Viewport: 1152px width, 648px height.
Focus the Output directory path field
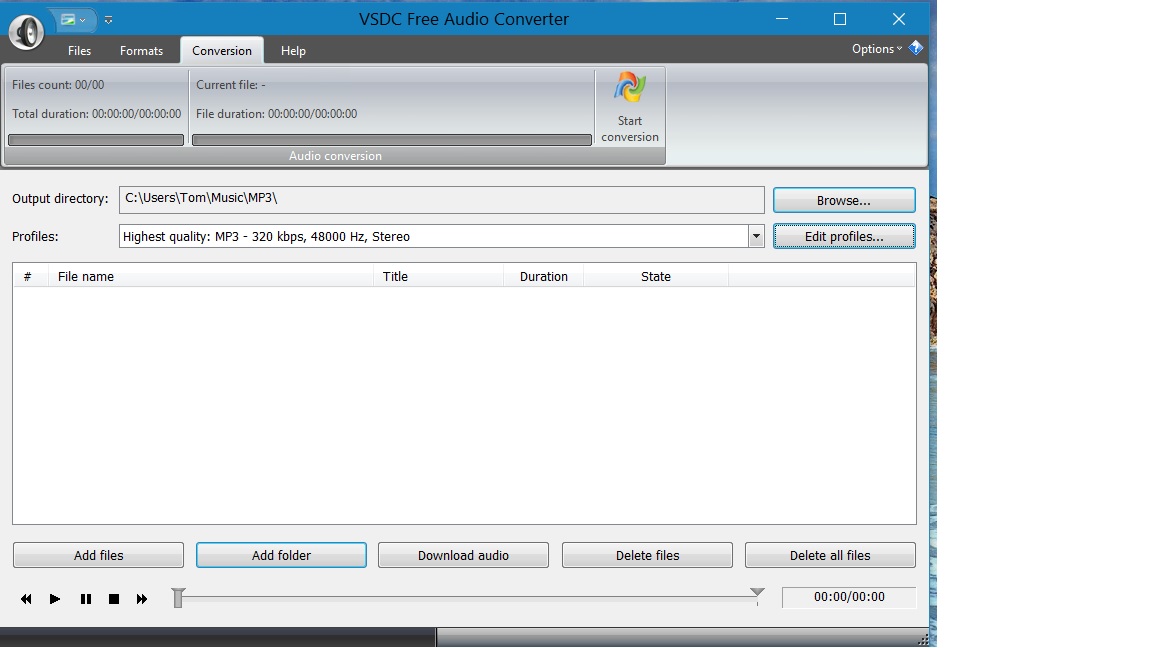point(442,199)
